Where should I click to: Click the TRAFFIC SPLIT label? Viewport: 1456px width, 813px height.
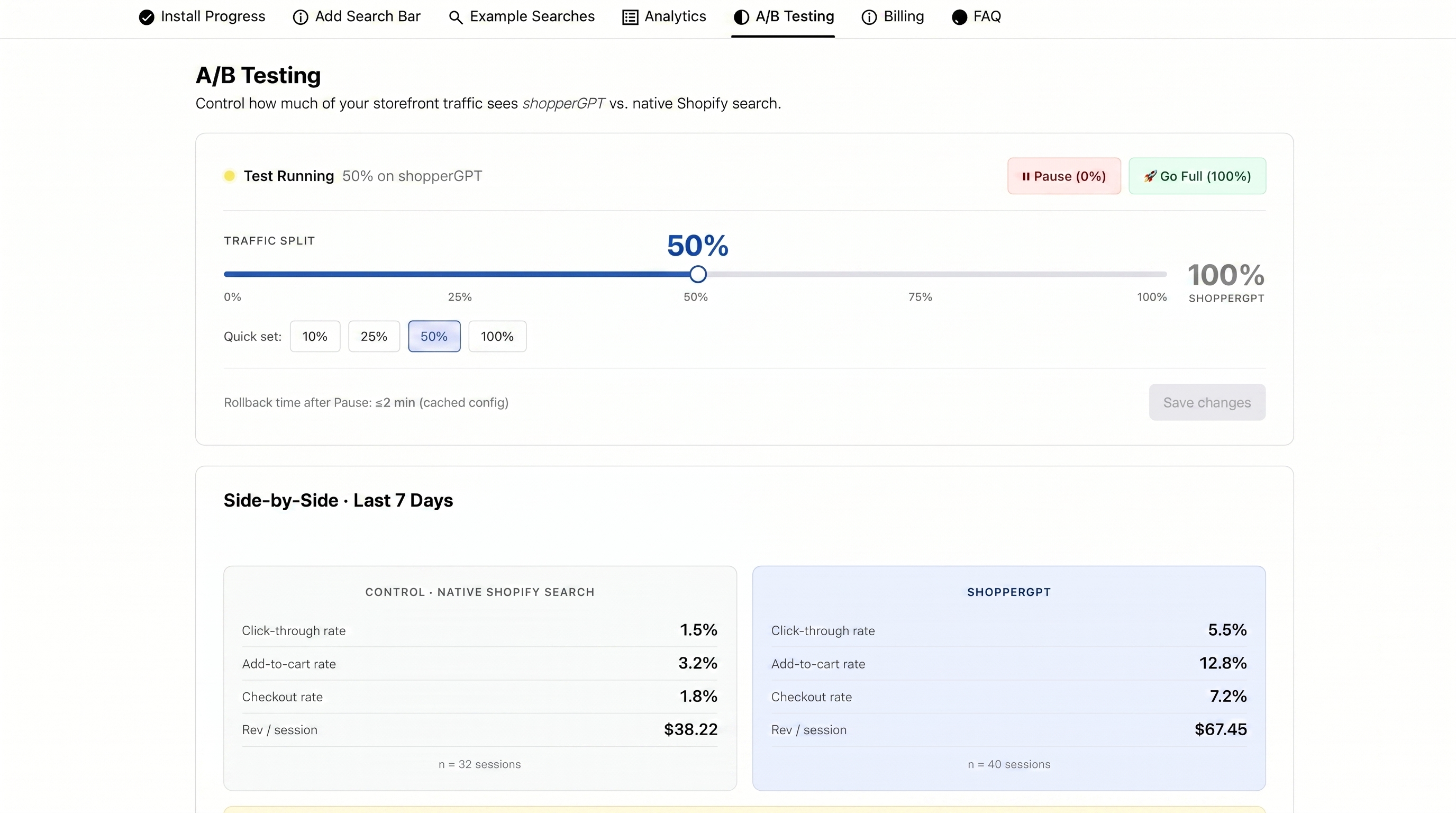[x=269, y=241]
